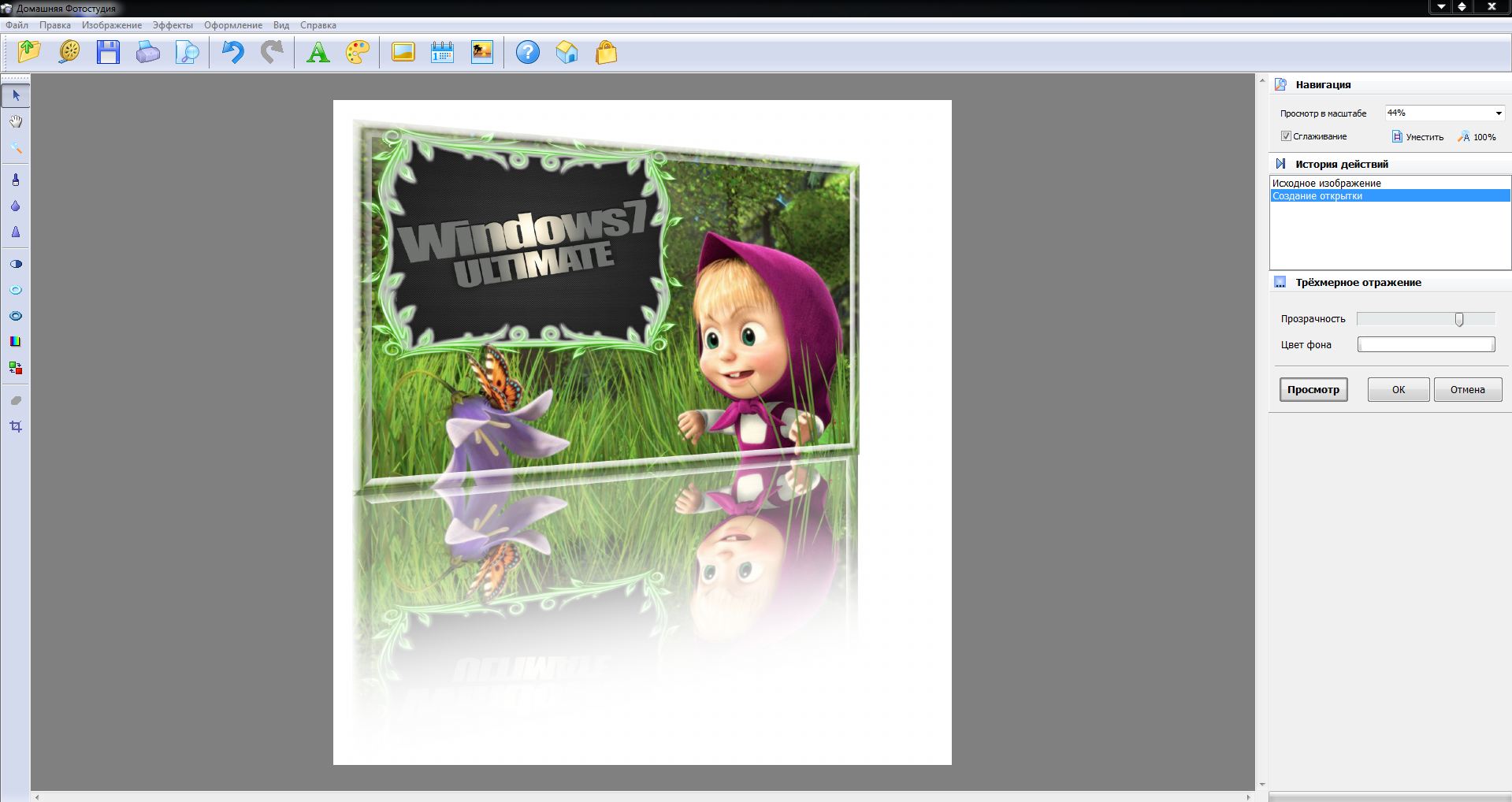The height and width of the screenshot is (802, 1512).
Task: Open a photo with the folder icon
Action: (x=29, y=53)
